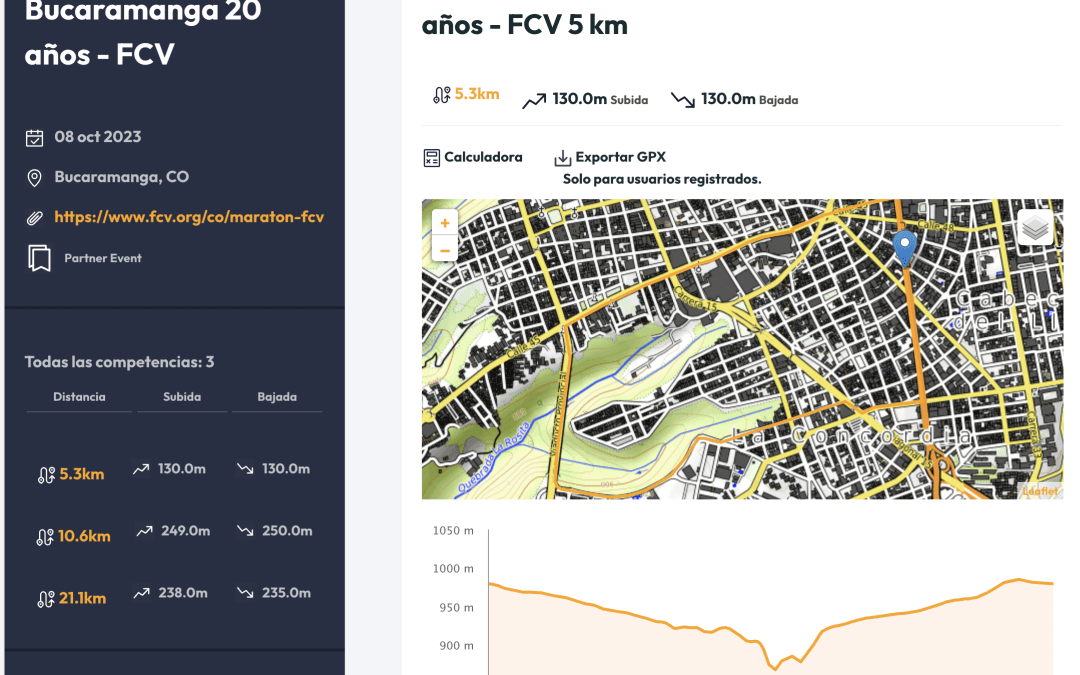Click the calendar icon next to 08 oct 2023
Screen dimensions: 1080x675
tap(35, 138)
